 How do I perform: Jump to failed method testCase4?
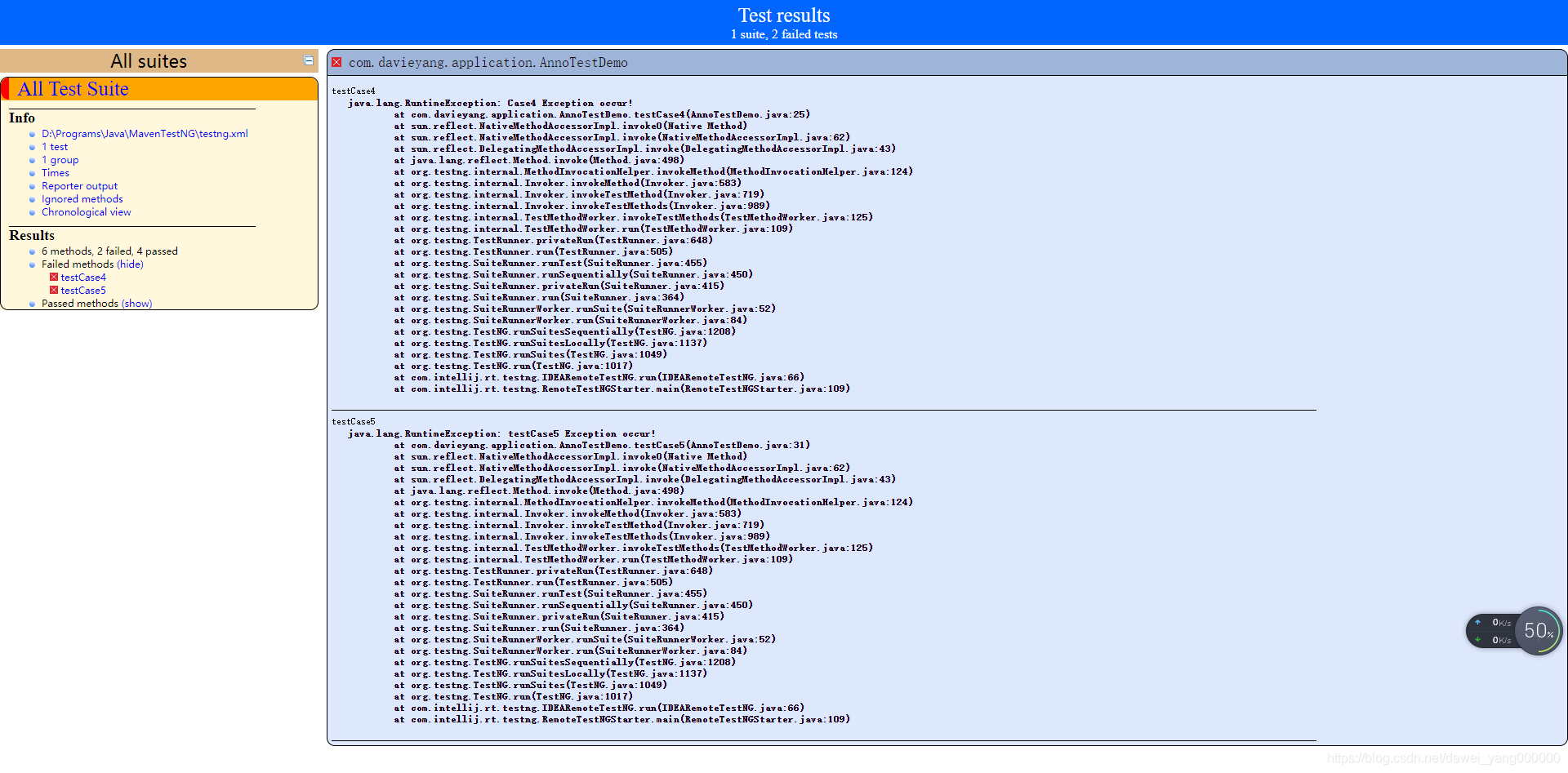point(83,278)
